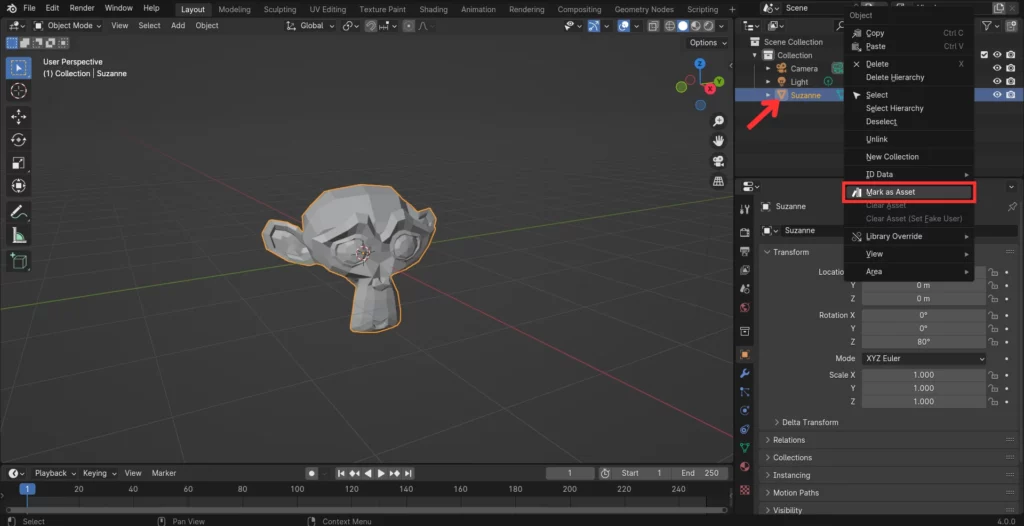Select the Measure ruler tool
This screenshot has width=1024, height=526.
(18, 235)
